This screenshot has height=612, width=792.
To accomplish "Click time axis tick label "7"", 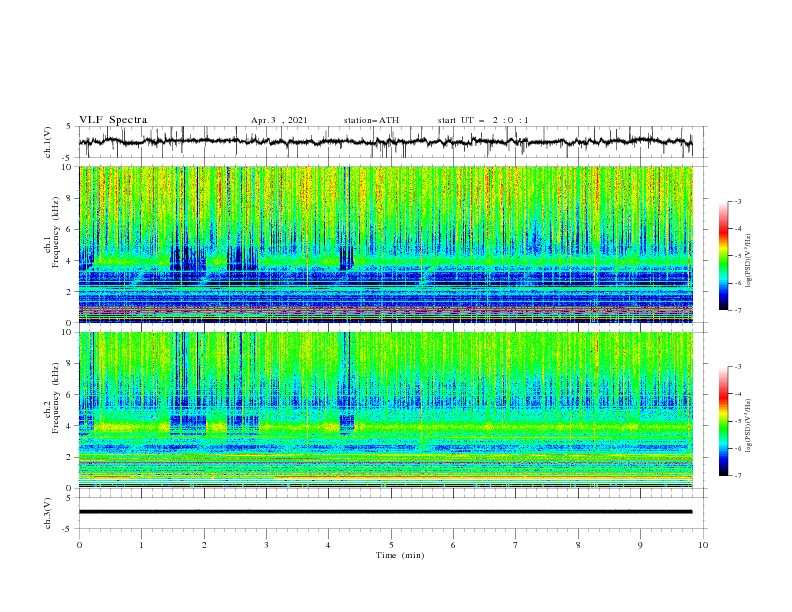I will pyautogui.click(x=516, y=545).
